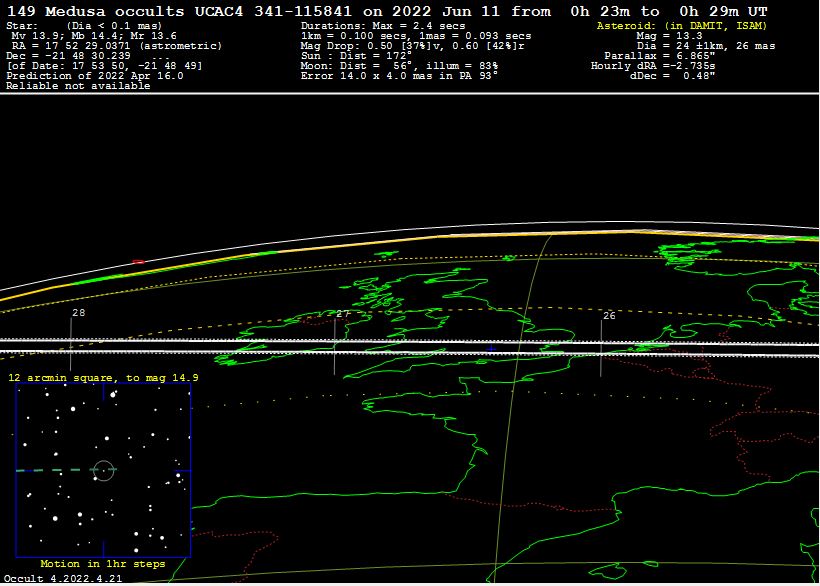Click the red marker on the northern limit line
The height and width of the screenshot is (586, 820).
pos(138,262)
